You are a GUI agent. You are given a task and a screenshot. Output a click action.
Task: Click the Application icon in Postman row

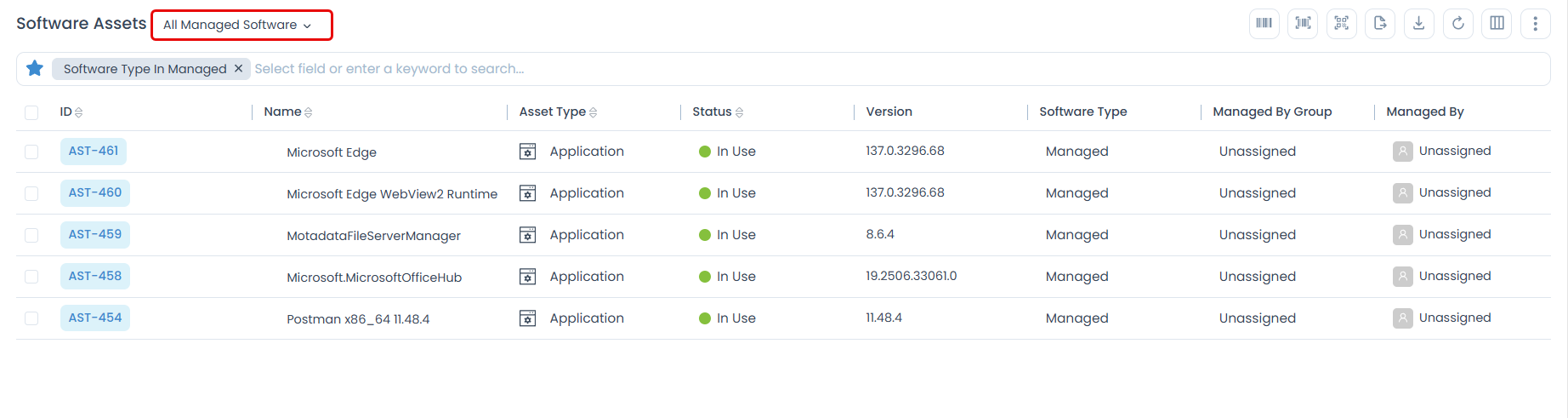tap(528, 318)
